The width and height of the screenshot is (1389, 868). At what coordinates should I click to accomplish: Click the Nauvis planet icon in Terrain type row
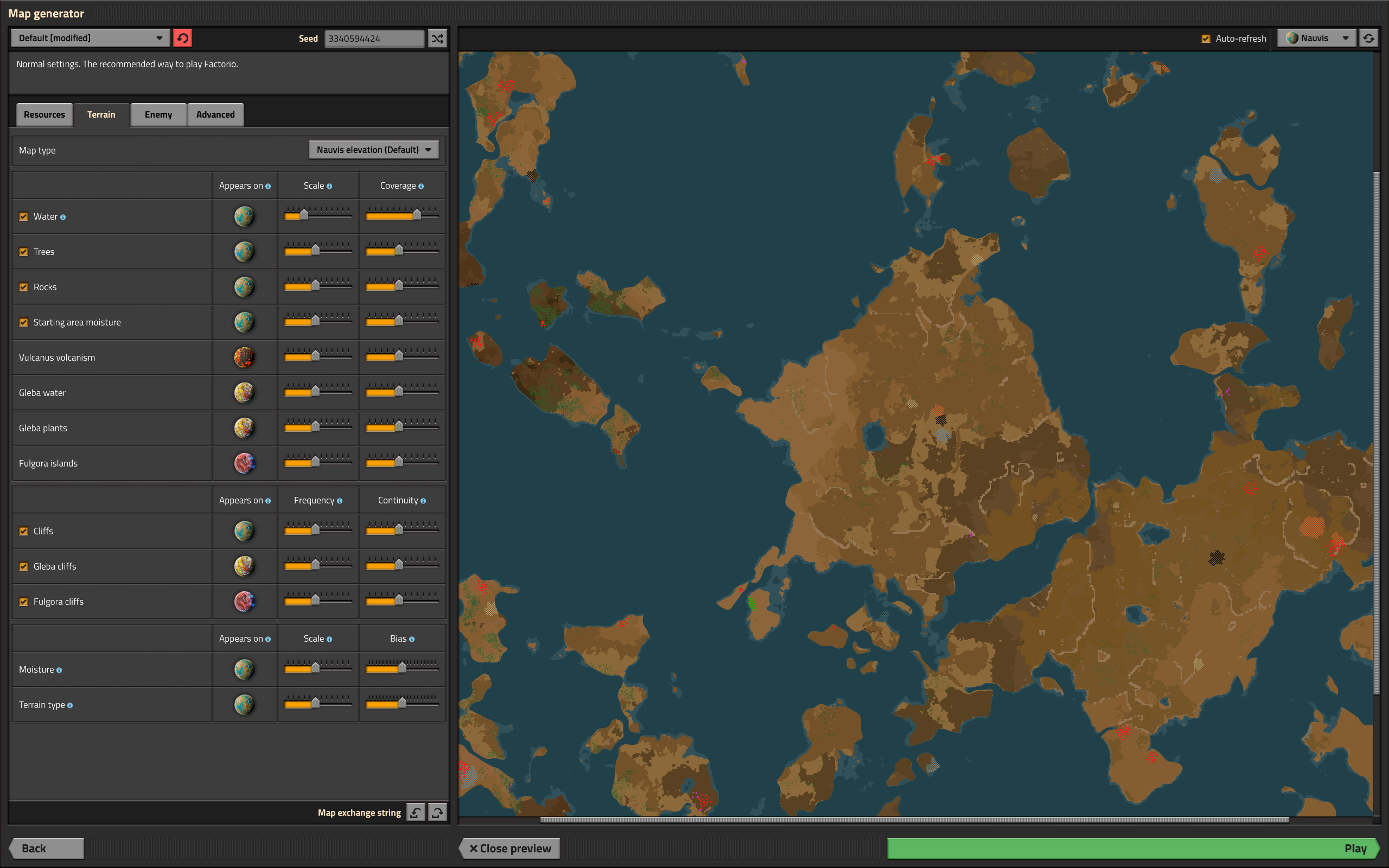(x=244, y=704)
